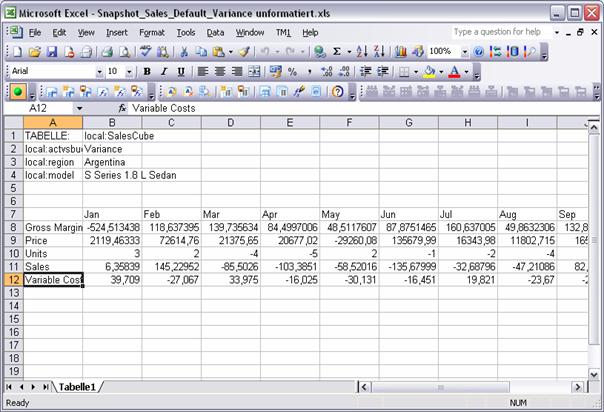Open the Print Preview icon

point(125,51)
